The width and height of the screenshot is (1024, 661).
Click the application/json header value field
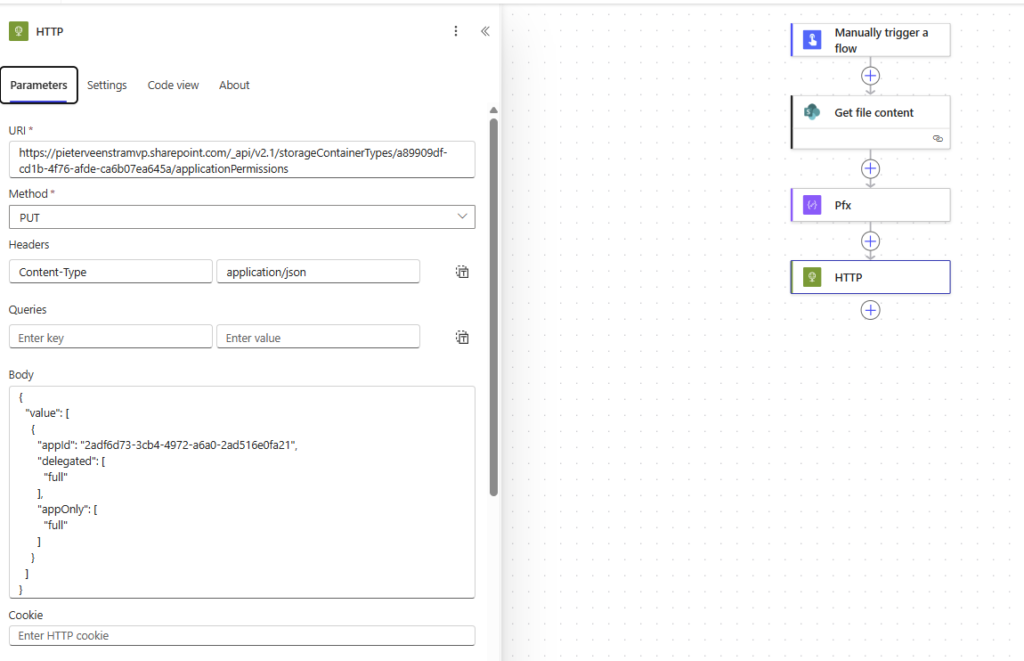[x=318, y=272]
